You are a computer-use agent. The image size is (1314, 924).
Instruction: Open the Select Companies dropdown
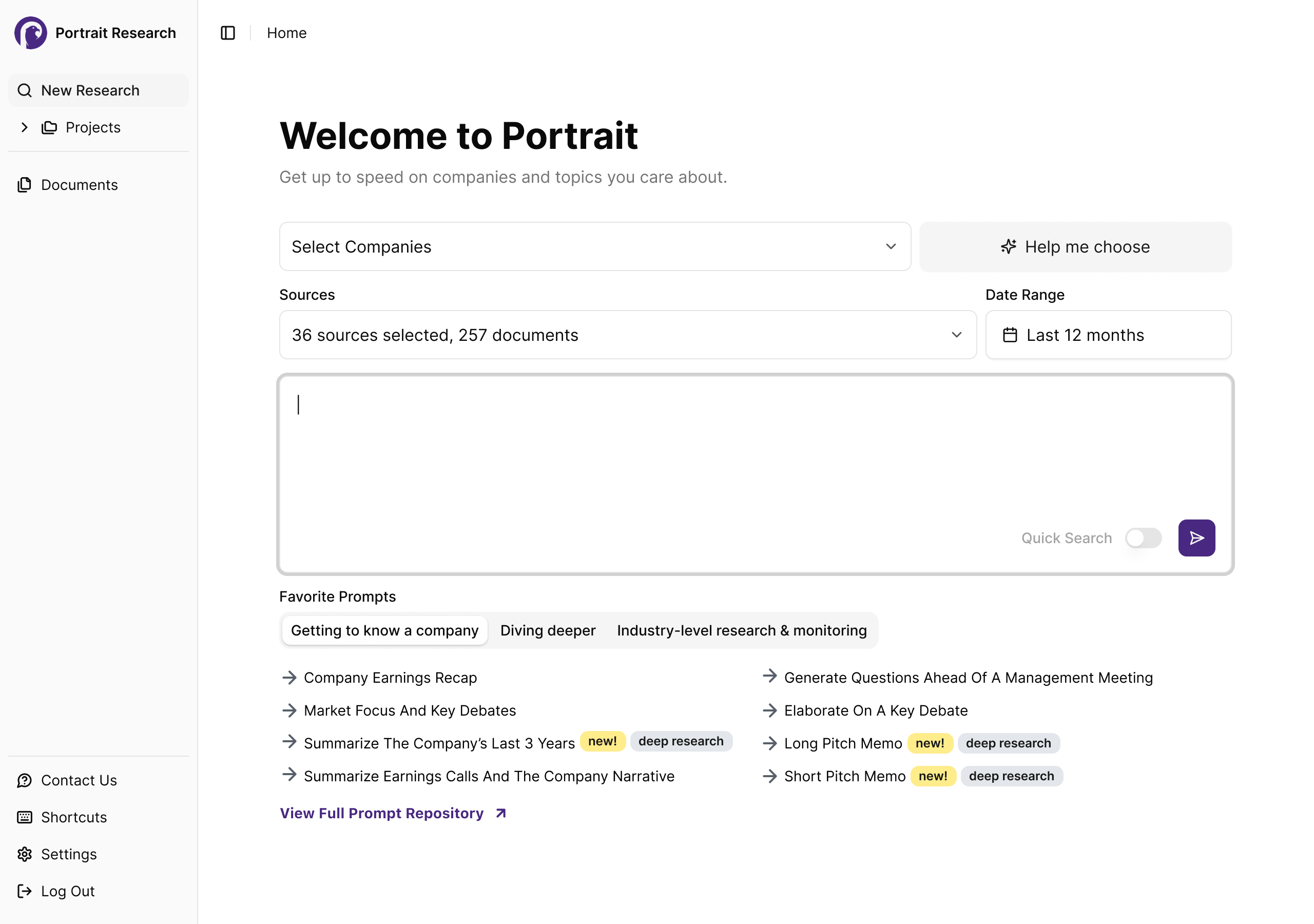click(x=594, y=247)
